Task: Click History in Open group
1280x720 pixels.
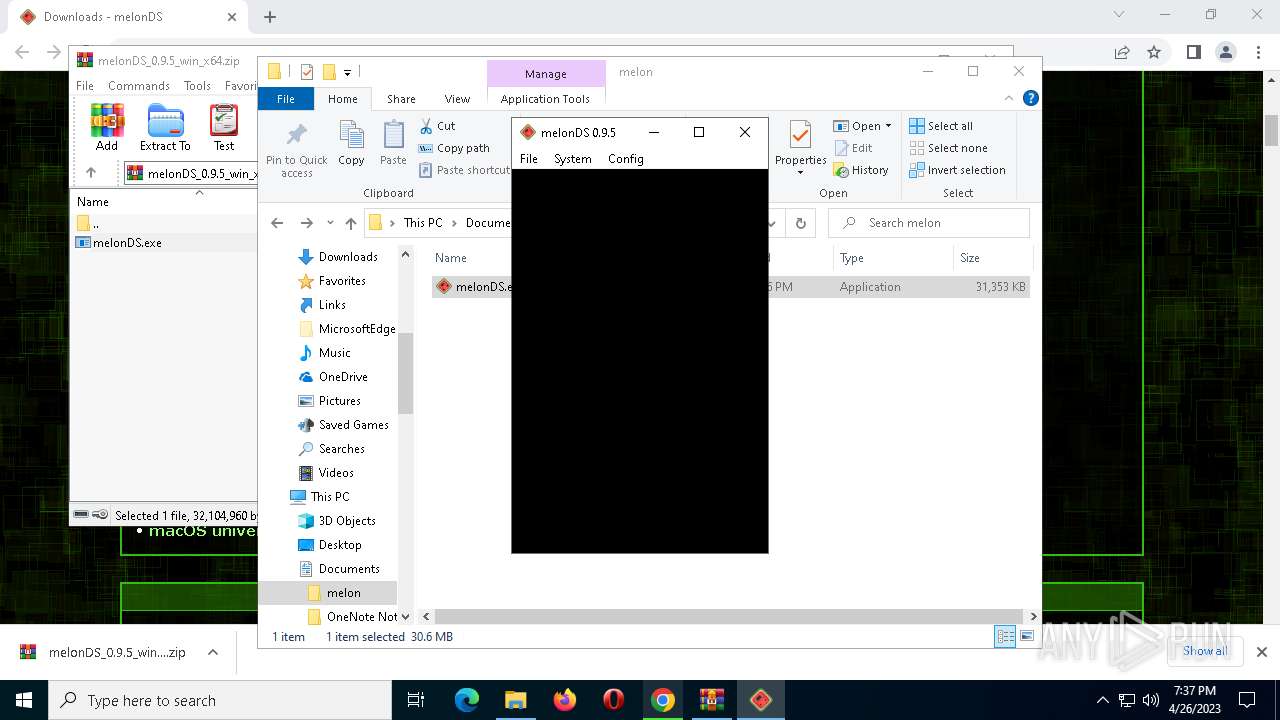Action: tap(861, 170)
